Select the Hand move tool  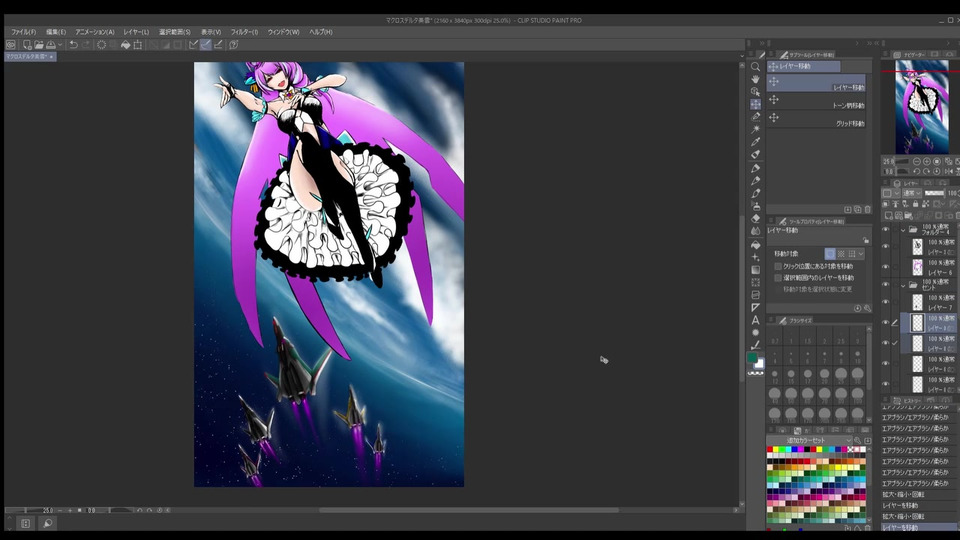coord(756,79)
